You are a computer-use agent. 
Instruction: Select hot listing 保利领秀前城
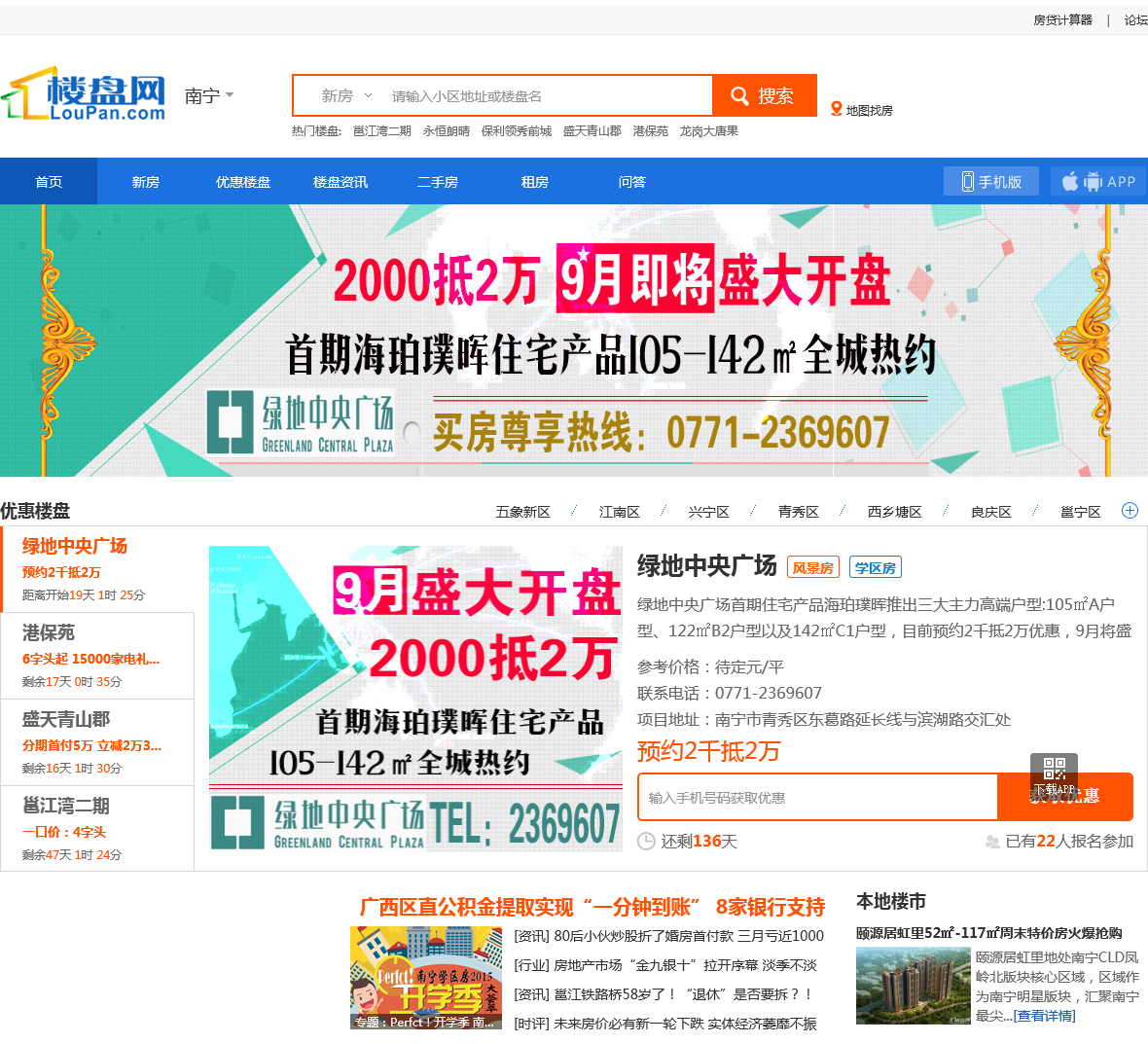coord(517,131)
